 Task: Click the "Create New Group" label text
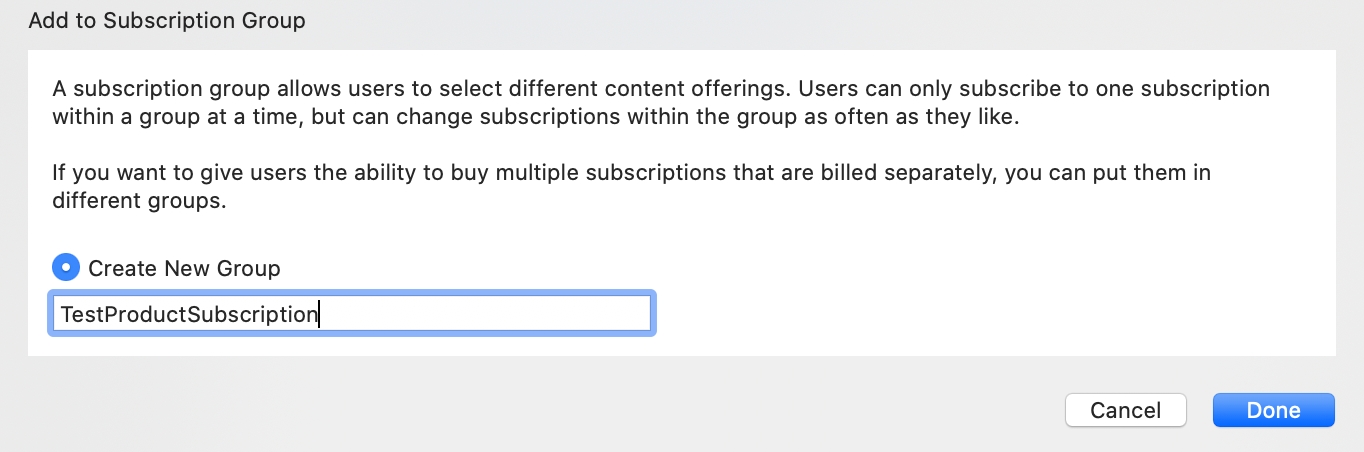[x=184, y=268]
